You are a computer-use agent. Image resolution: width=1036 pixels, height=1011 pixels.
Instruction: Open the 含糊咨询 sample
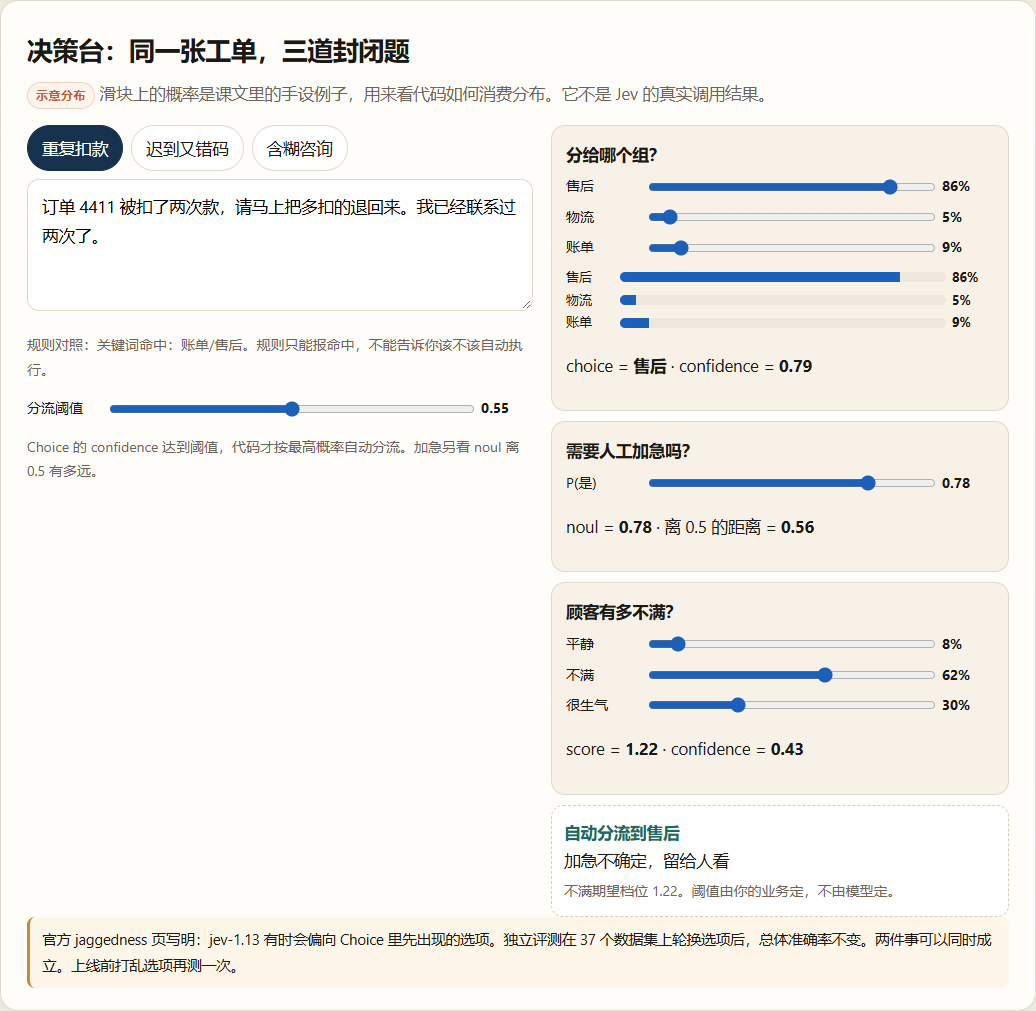click(x=299, y=148)
